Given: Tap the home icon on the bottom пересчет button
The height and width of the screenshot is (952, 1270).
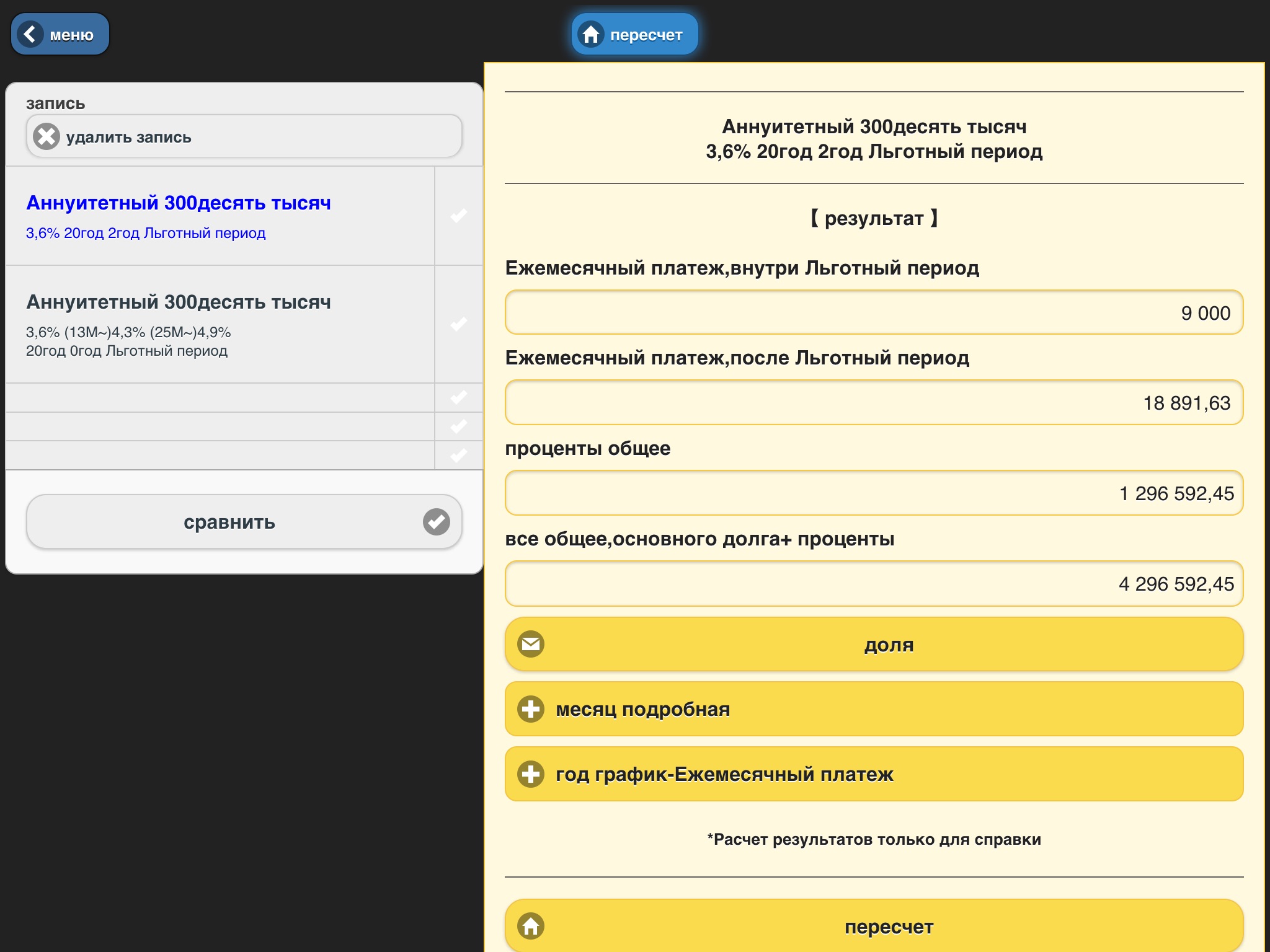Looking at the screenshot, I should click(531, 926).
